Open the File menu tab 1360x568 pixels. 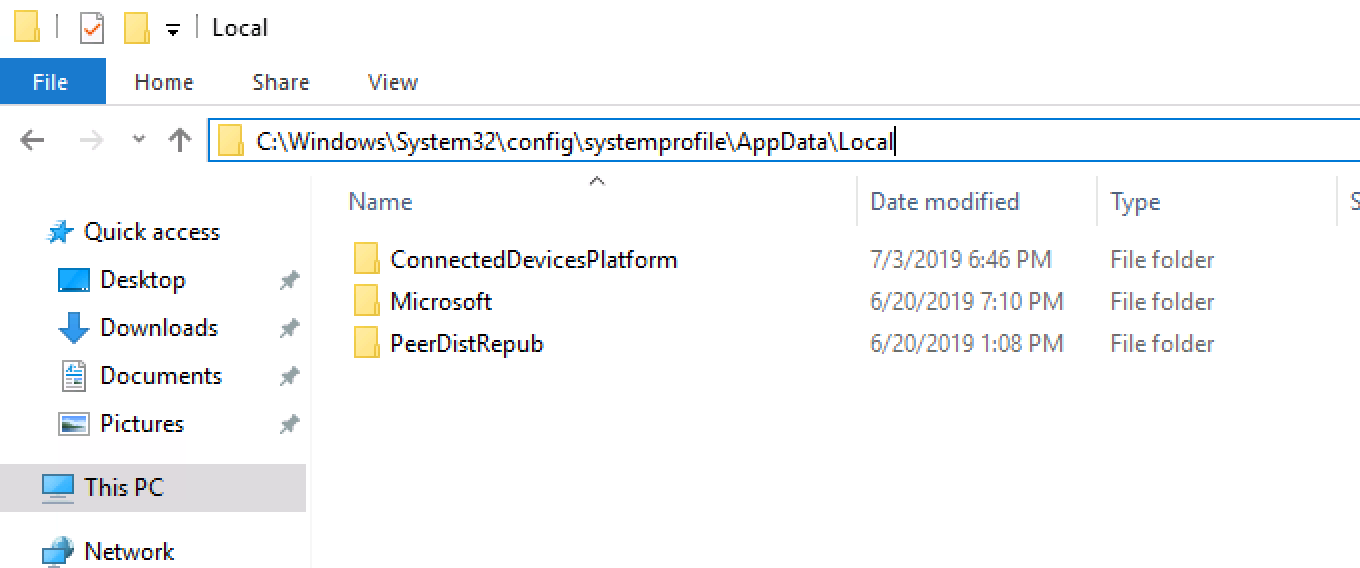click(x=50, y=82)
